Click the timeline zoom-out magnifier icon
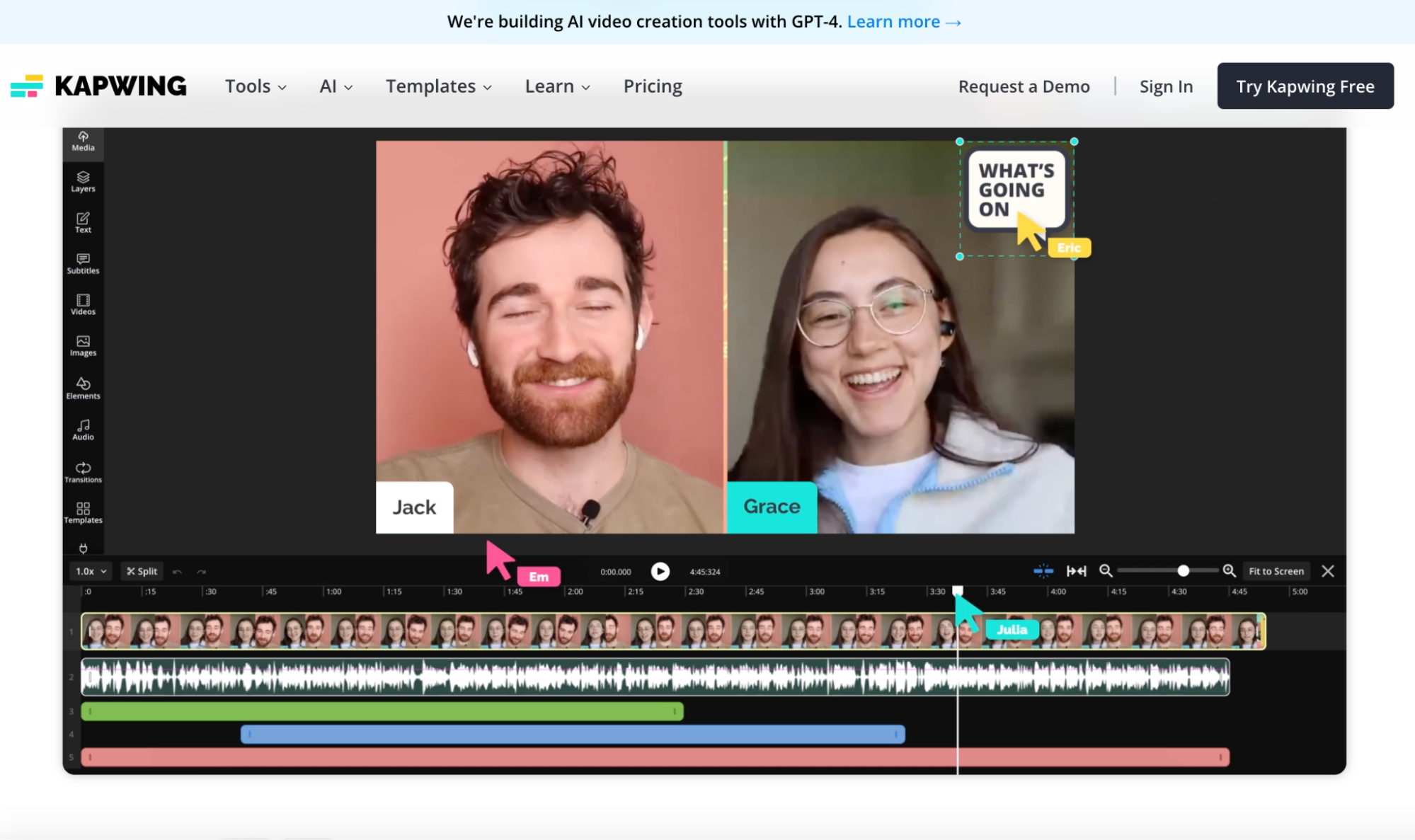This screenshot has width=1415, height=840. [x=1105, y=571]
